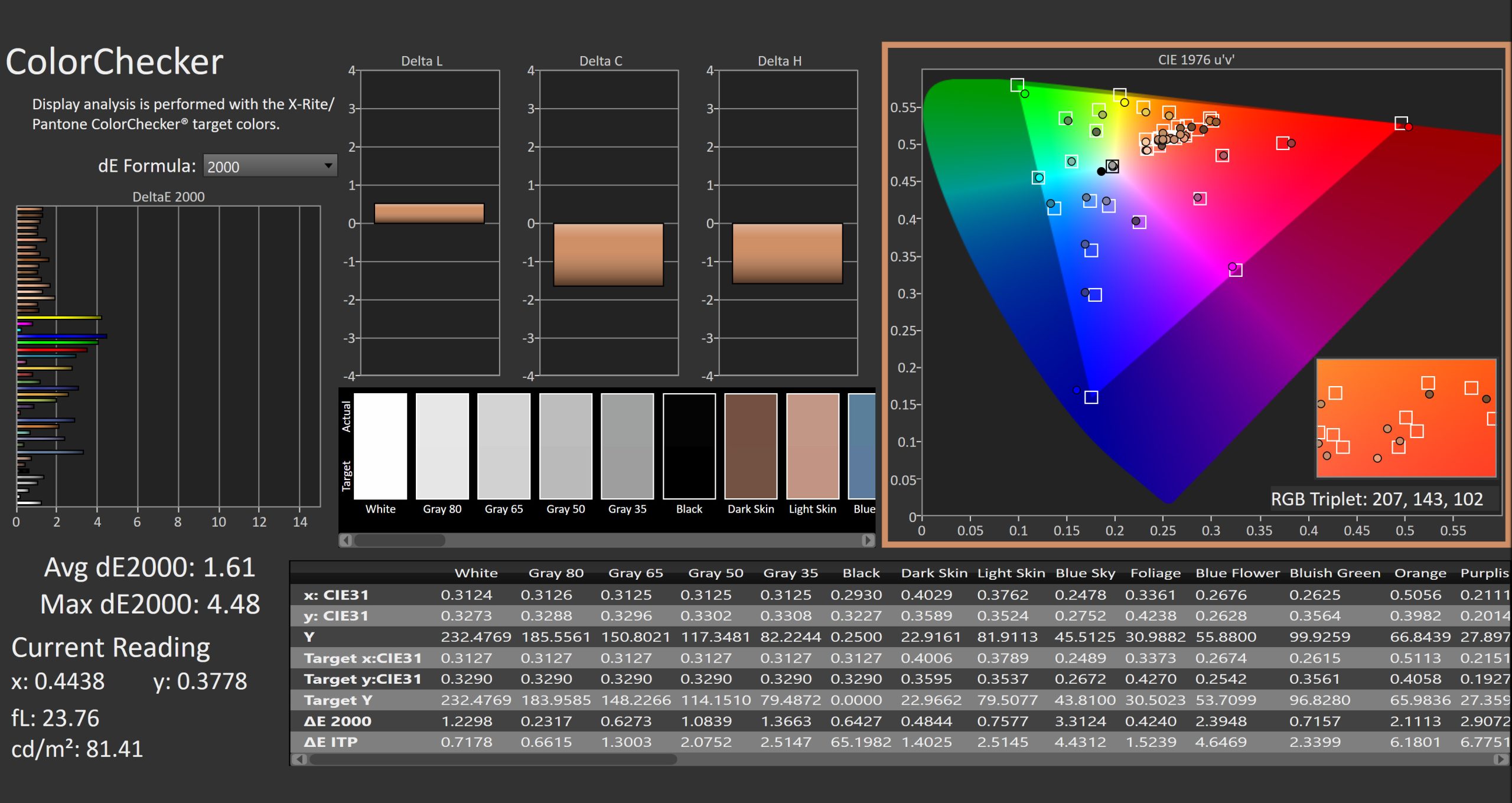Image resolution: width=1512 pixels, height=803 pixels.
Task: Select the Gray 35 swatch
Action: pyautogui.click(x=627, y=446)
